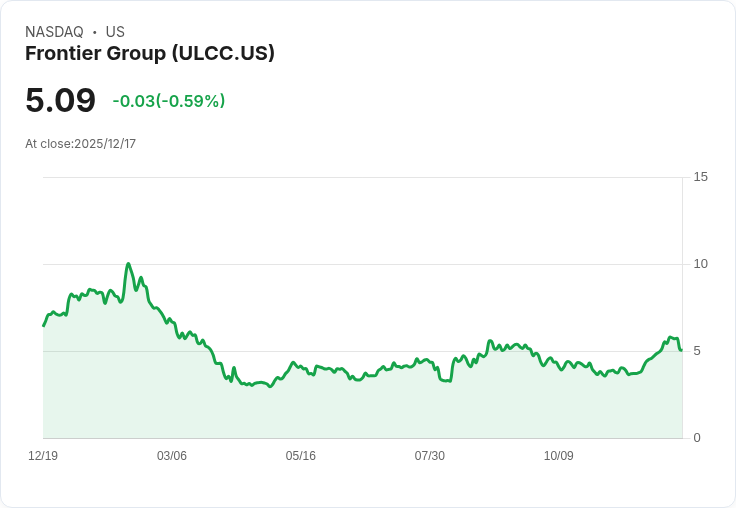
Task: Click the 07/30 date on the x-axis
Action: click(429, 455)
